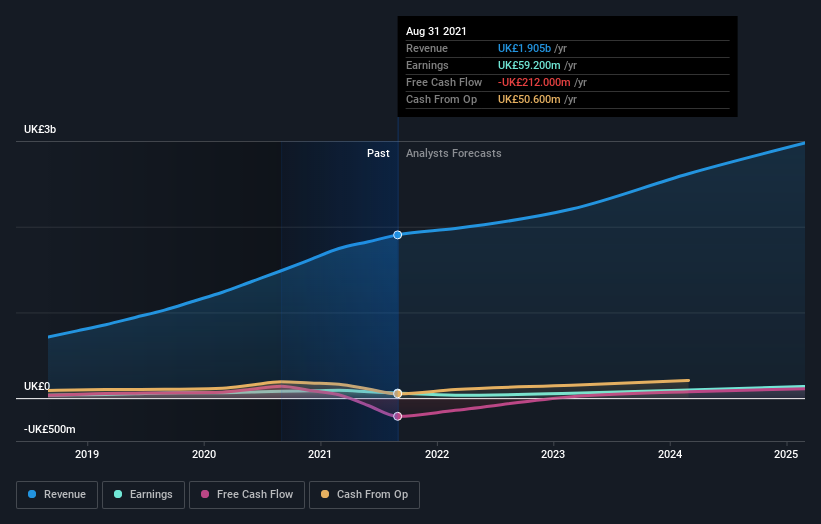
Task: Click the Aug 31 2021 tooltip date
Action: tap(436, 31)
